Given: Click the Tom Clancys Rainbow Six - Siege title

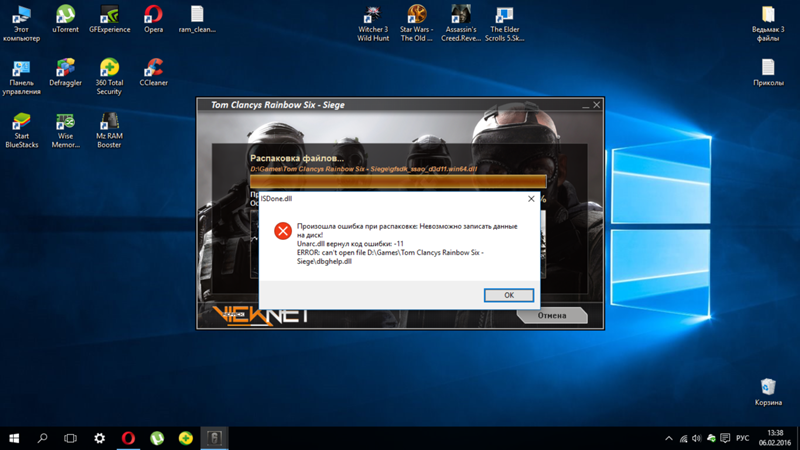Looking at the screenshot, I should point(278,105).
